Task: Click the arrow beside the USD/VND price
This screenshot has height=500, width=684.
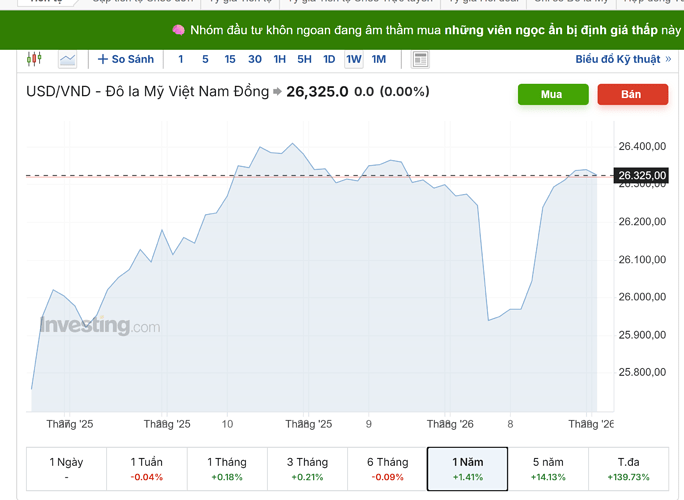Action: (x=277, y=92)
